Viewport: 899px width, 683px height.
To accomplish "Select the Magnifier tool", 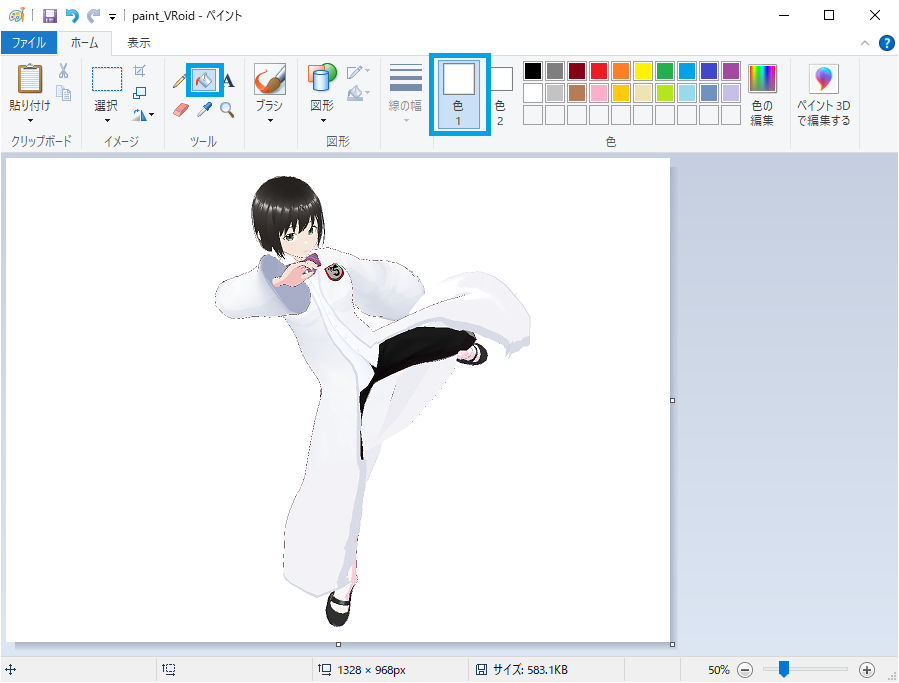I will tap(227, 110).
